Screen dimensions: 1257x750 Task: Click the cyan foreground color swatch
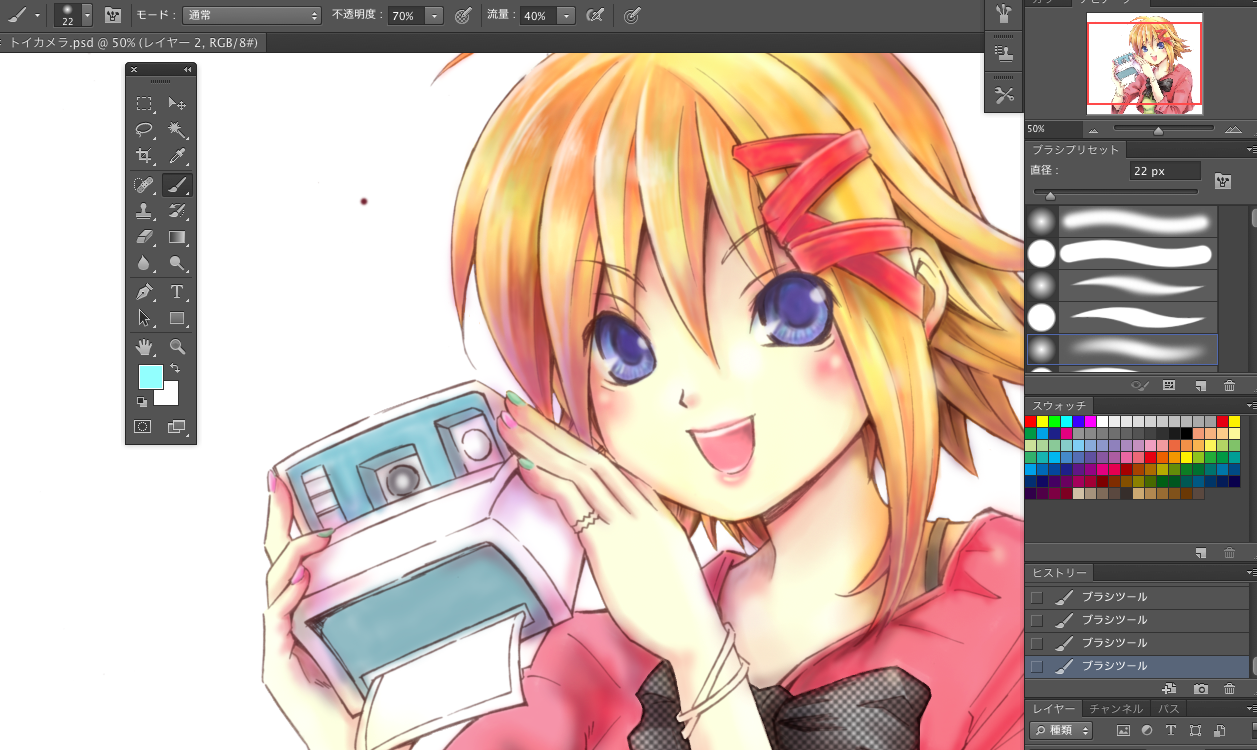pos(150,377)
